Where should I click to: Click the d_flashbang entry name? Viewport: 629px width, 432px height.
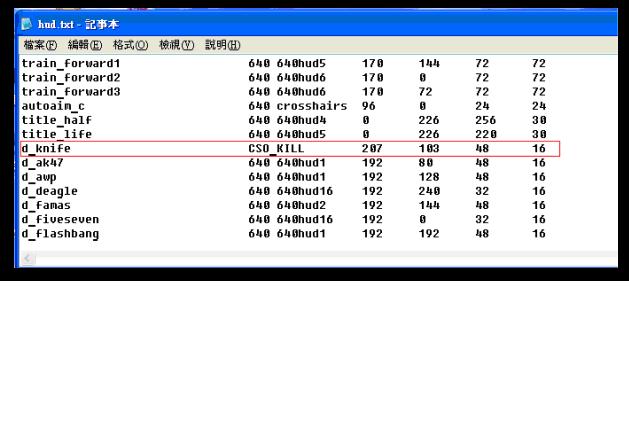click(x=60, y=234)
